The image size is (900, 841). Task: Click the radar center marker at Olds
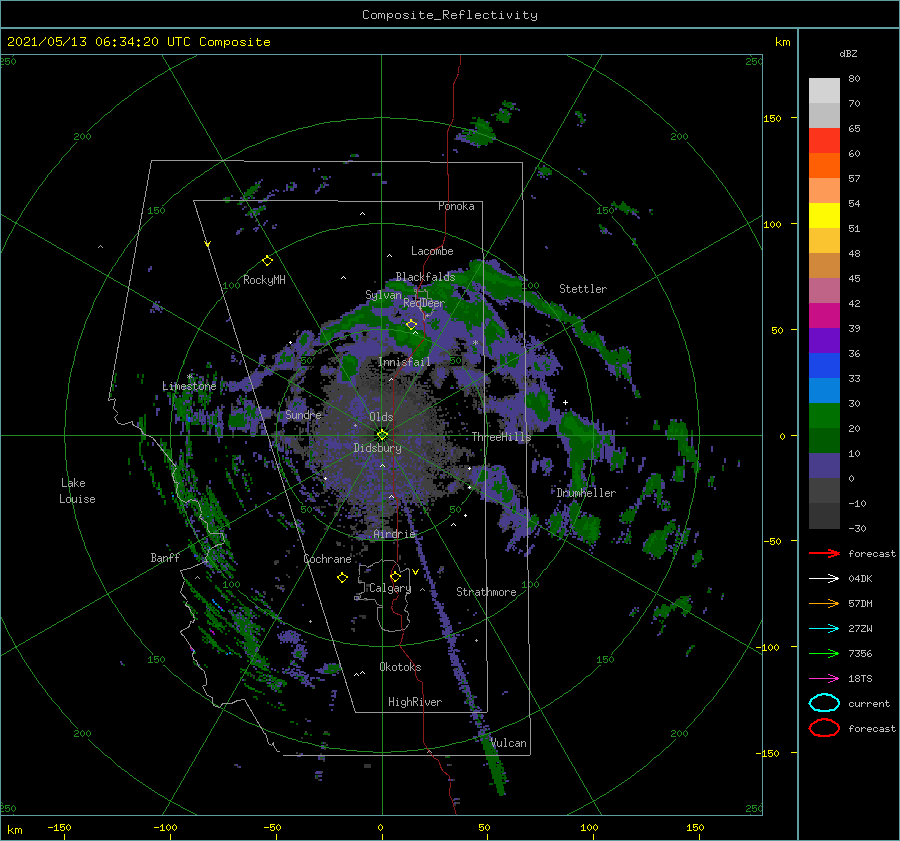(382, 435)
